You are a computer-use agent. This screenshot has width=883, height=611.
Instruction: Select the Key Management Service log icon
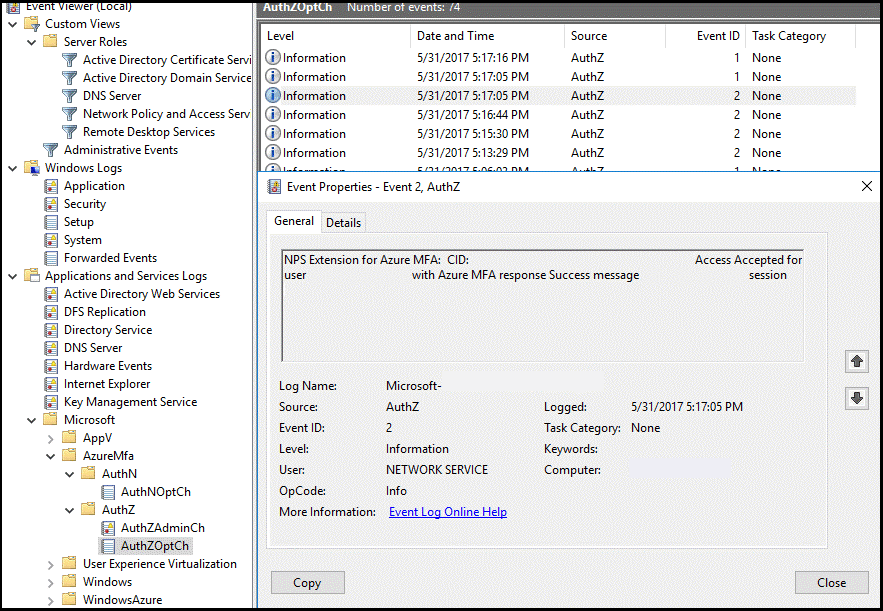point(50,401)
